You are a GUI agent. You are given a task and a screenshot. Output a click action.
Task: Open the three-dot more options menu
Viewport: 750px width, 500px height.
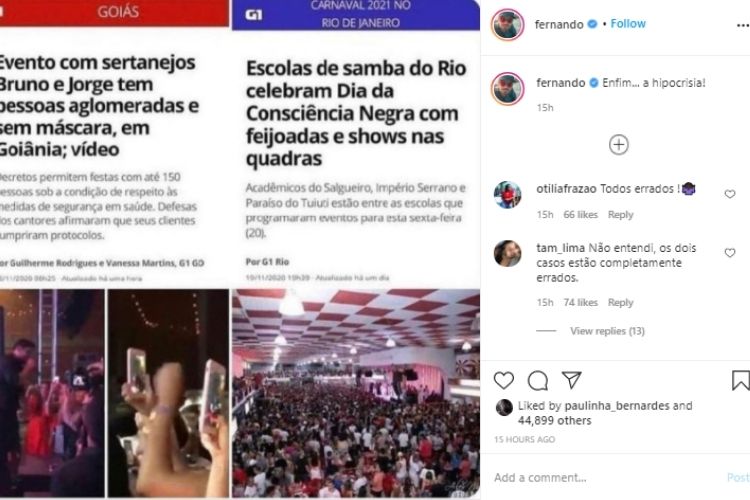(743, 25)
